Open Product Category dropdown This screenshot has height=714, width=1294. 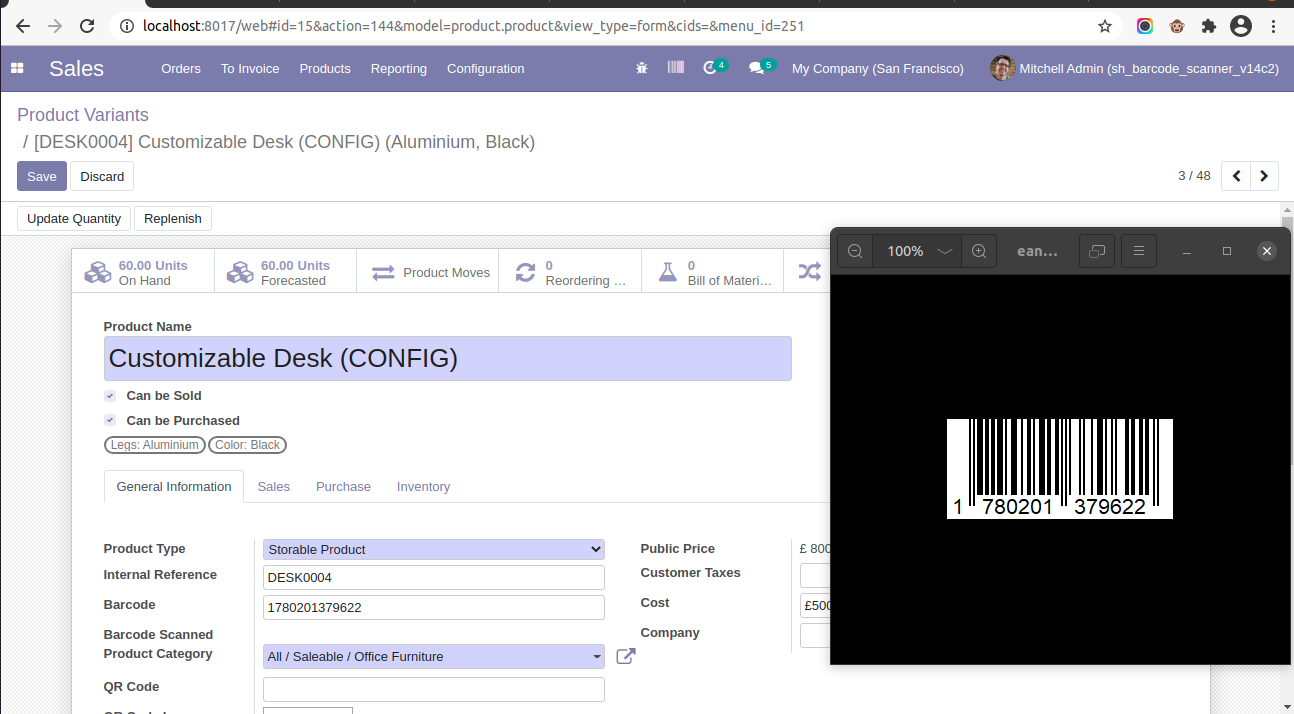434,656
